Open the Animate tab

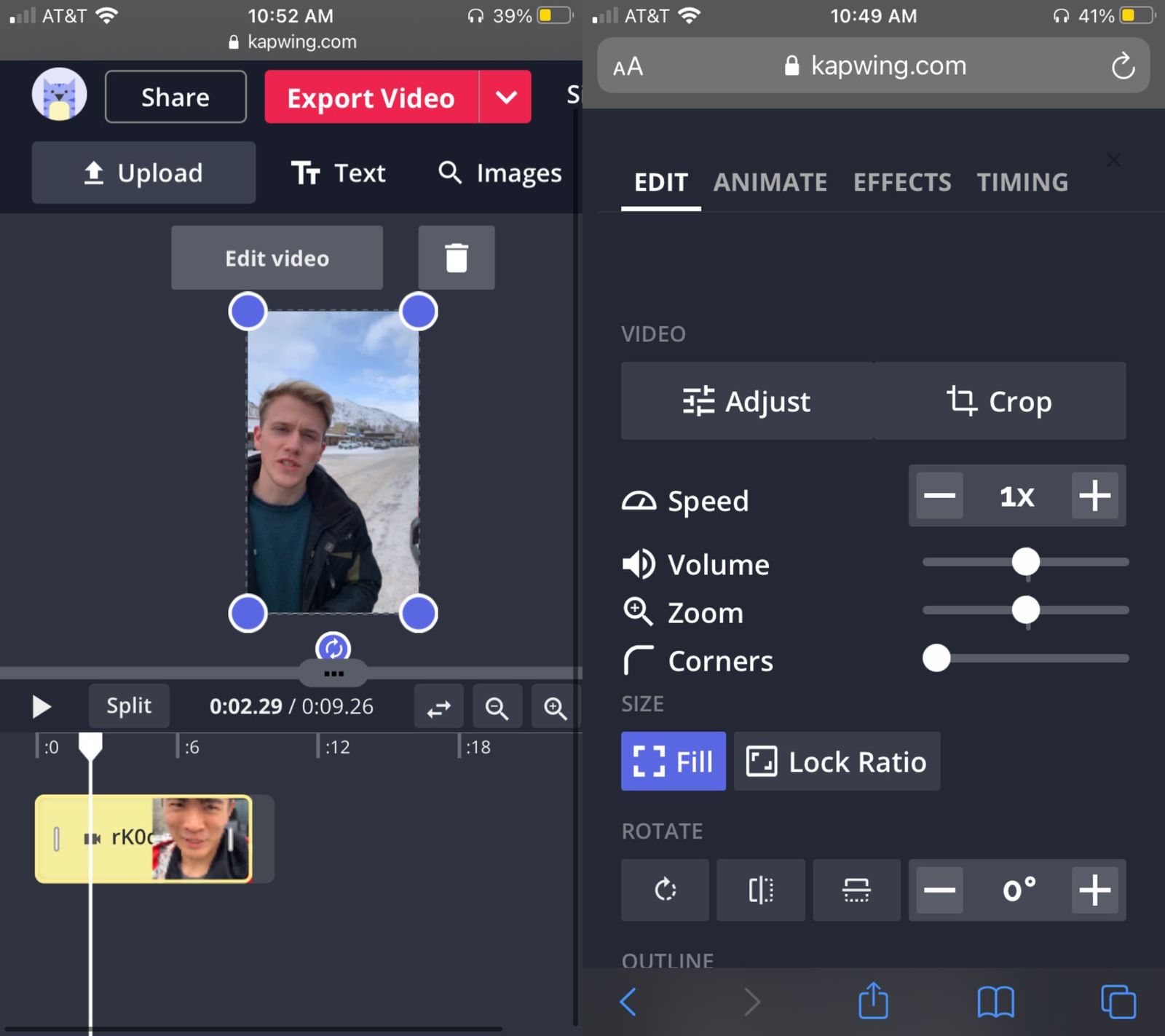coord(770,183)
